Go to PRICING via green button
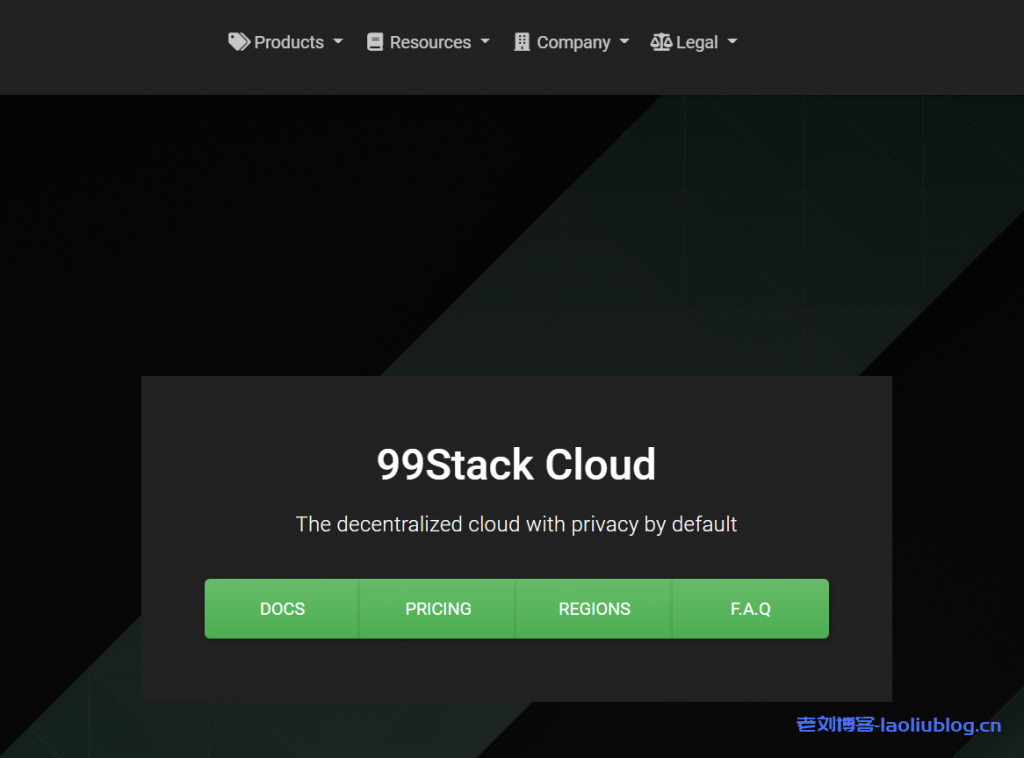 [x=438, y=608]
